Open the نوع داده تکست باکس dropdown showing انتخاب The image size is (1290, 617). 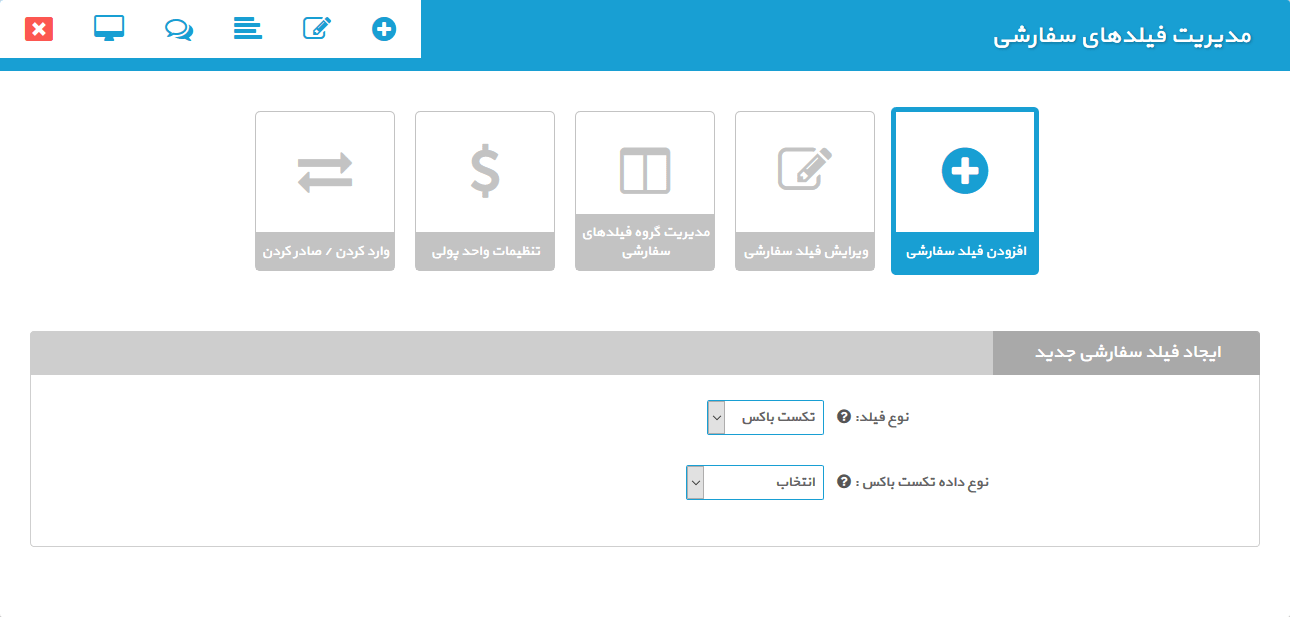[754, 482]
